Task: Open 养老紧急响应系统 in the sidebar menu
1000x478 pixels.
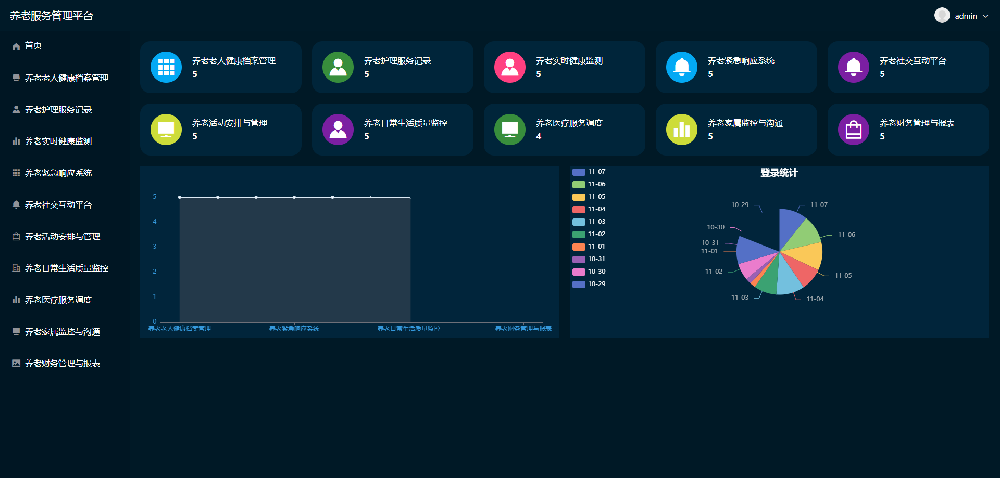Action: [x=58, y=173]
